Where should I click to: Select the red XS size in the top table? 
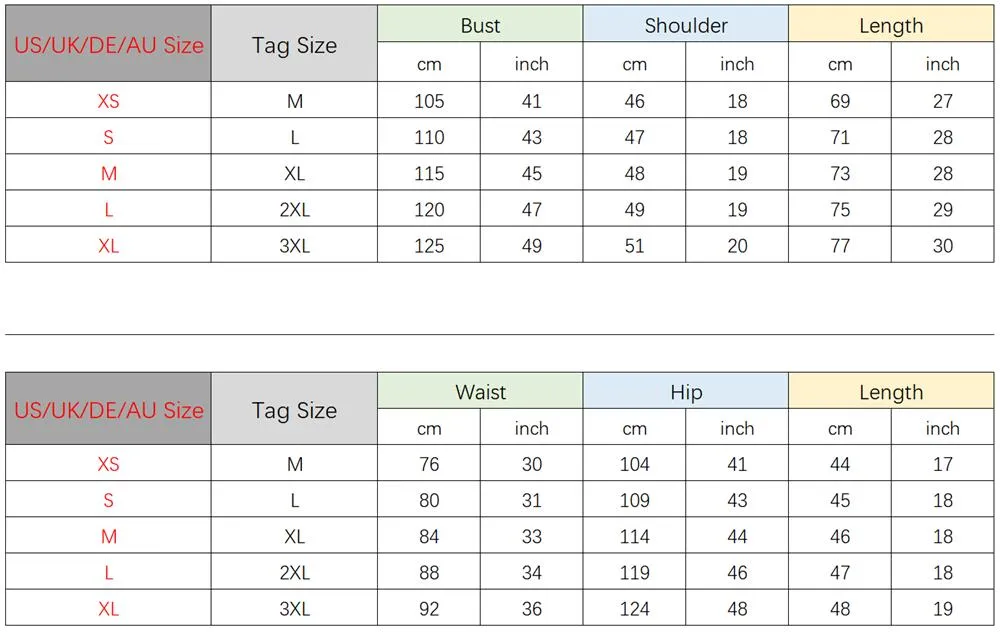point(108,100)
